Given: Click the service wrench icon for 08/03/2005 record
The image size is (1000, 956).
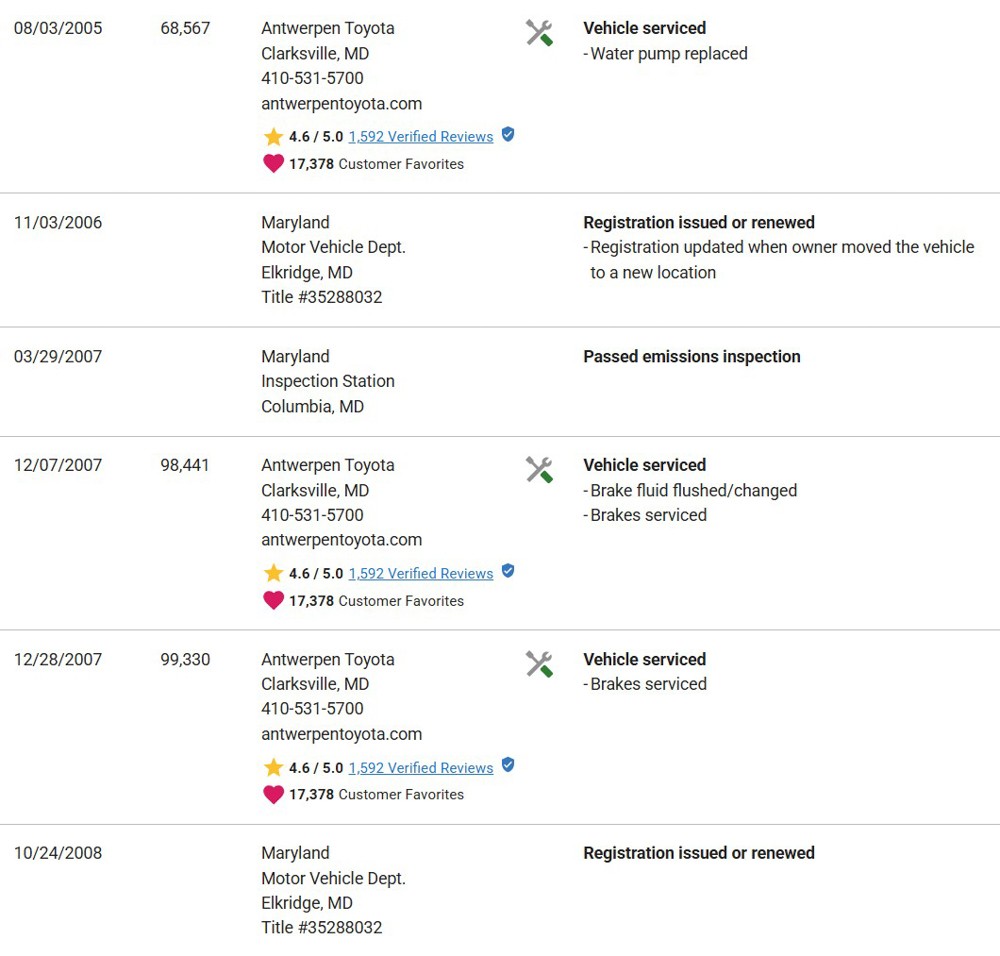Looking at the screenshot, I should (x=539, y=33).
